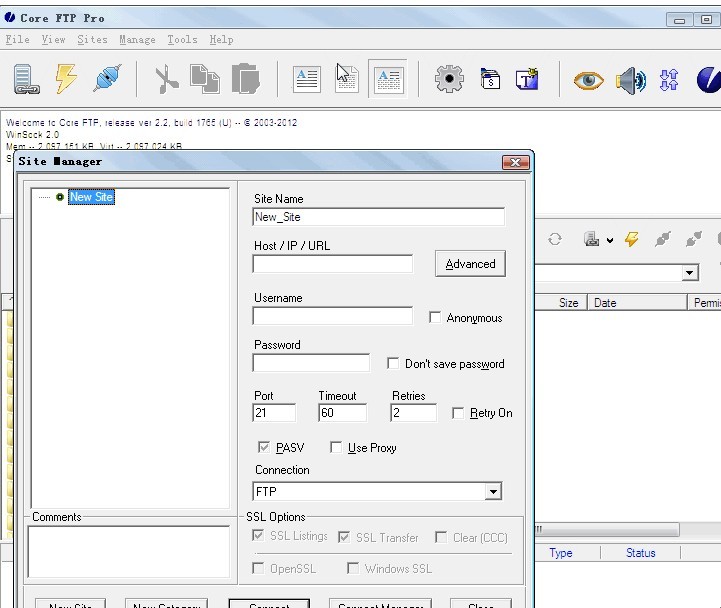The height and width of the screenshot is (608, 721).
Task: Click the refresh icon in remote panel
Action: click(555, 239)
